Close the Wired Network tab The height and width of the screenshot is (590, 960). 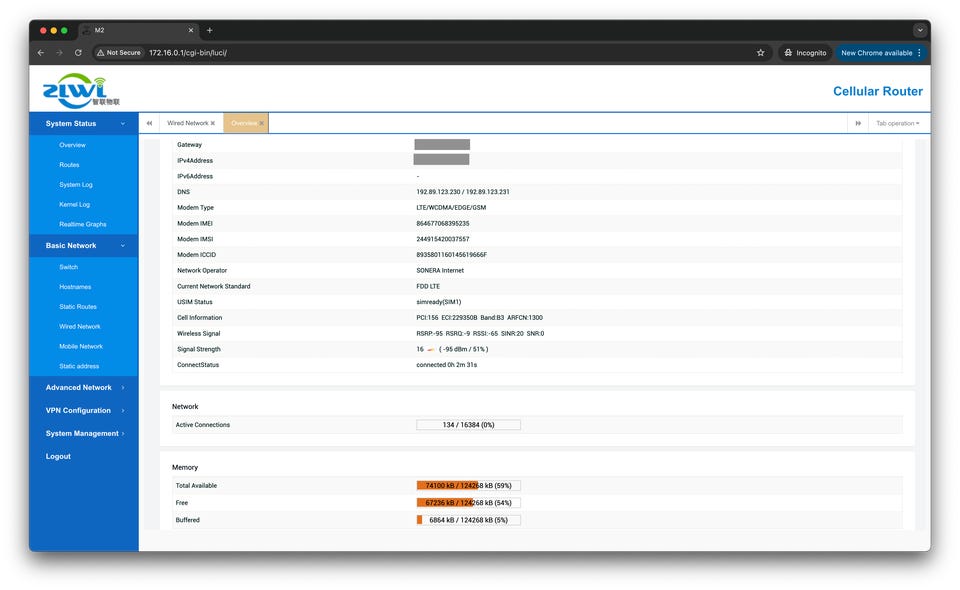pos(213,123)
